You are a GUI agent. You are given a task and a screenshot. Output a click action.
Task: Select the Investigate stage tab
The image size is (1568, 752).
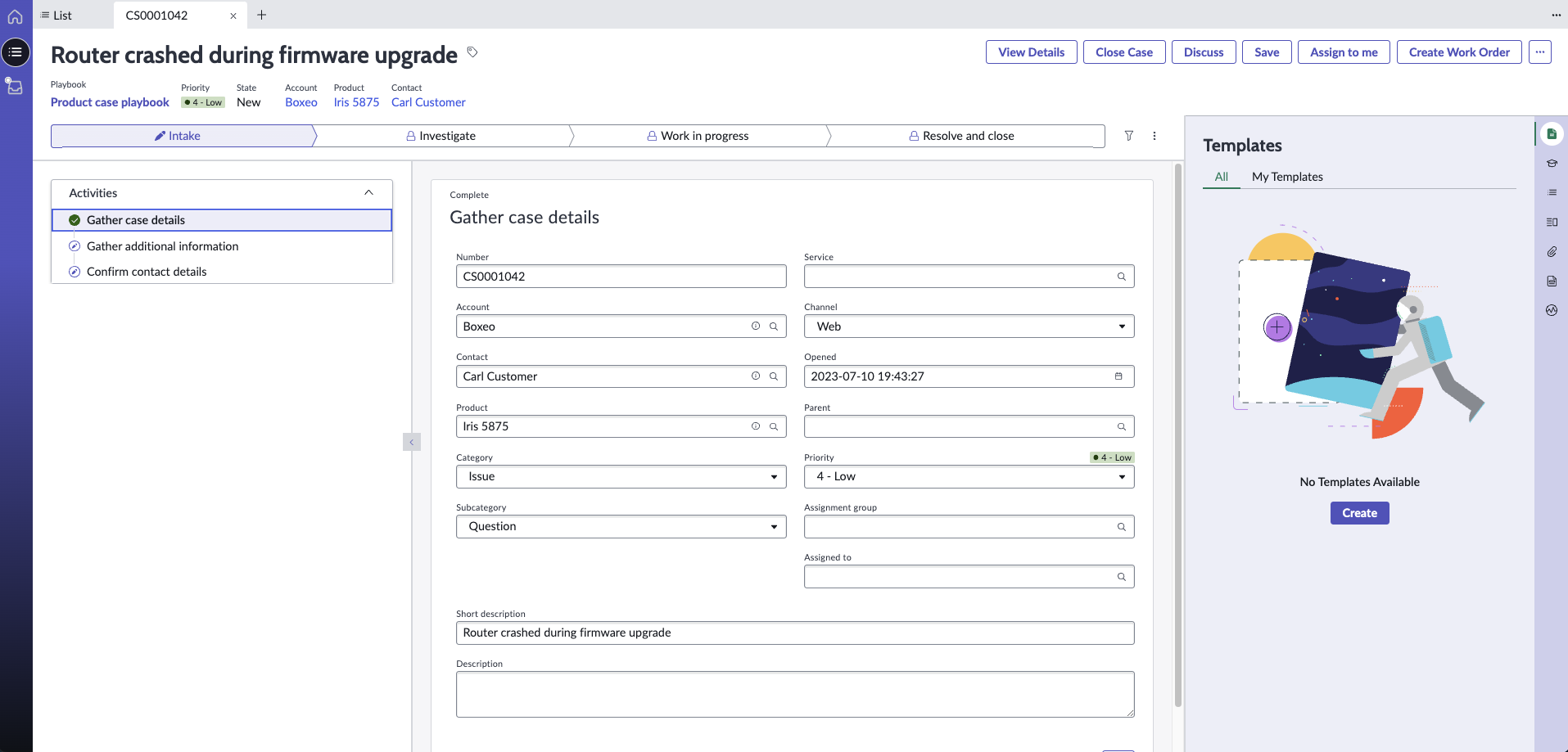tap(443, 136)
